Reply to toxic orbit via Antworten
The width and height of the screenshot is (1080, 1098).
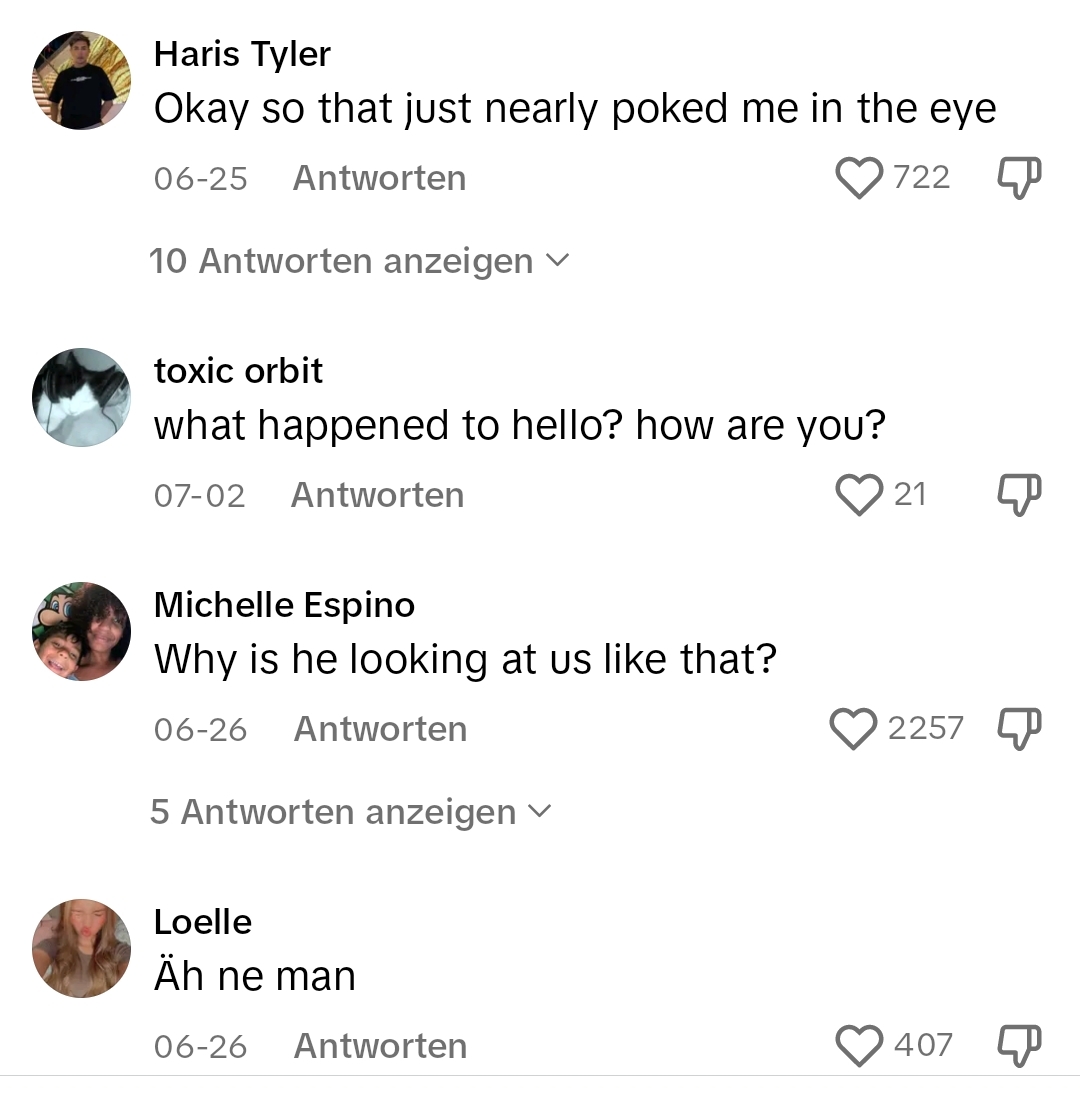pos(378,495)
